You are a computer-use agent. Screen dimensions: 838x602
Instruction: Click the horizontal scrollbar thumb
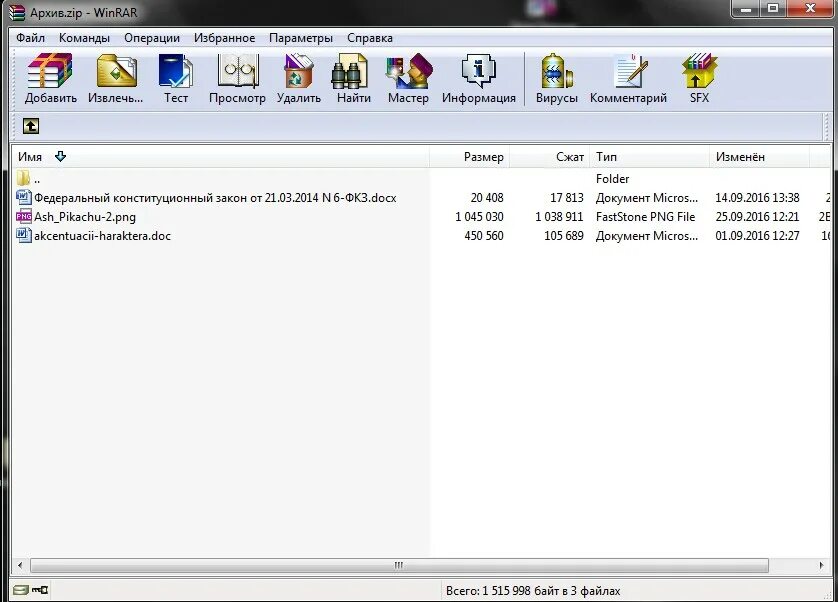tap(399, 565)
